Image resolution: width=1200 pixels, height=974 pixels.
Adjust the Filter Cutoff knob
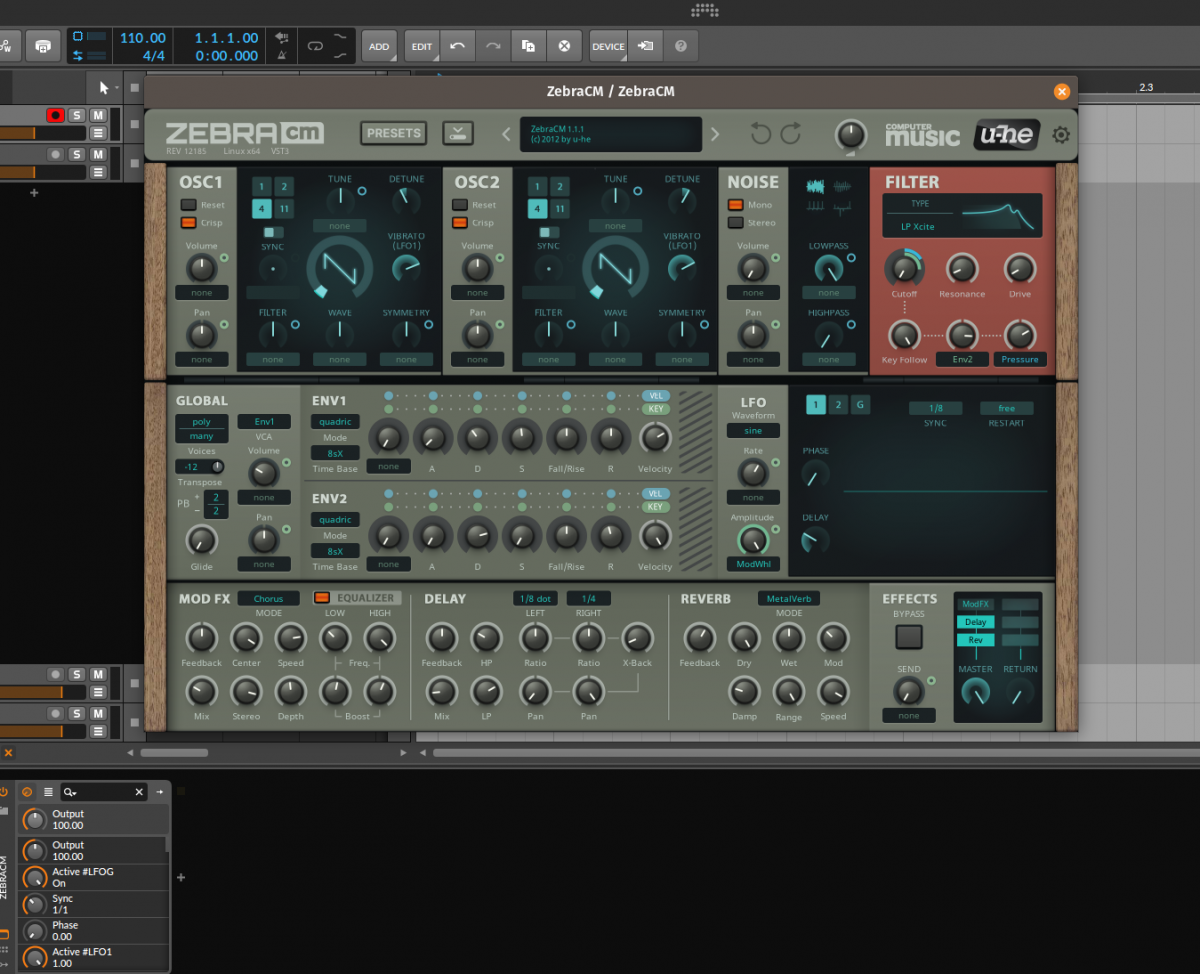[903, 268]
